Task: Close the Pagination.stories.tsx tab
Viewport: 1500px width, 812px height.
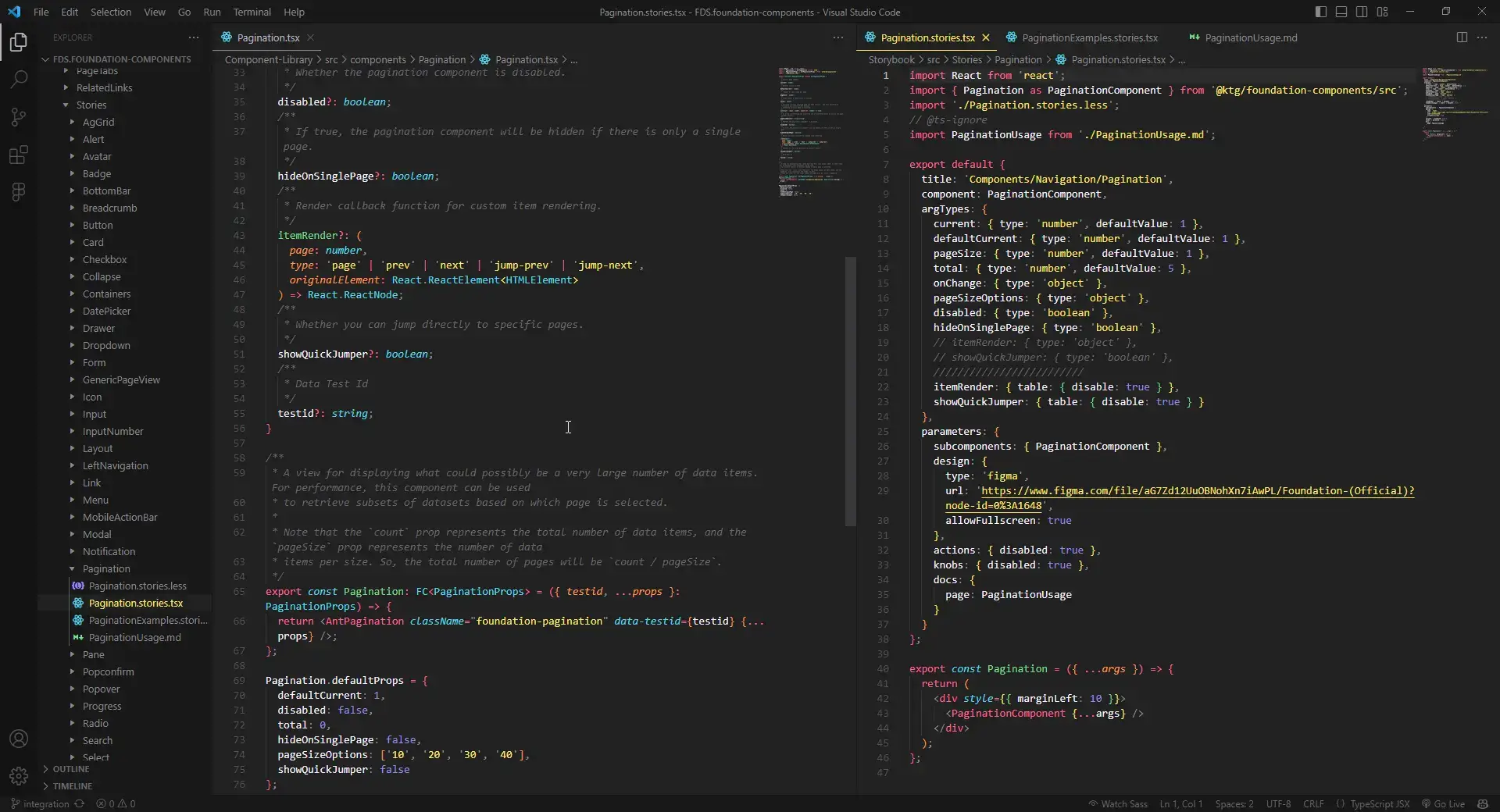Action: click(x=986, y=37)
